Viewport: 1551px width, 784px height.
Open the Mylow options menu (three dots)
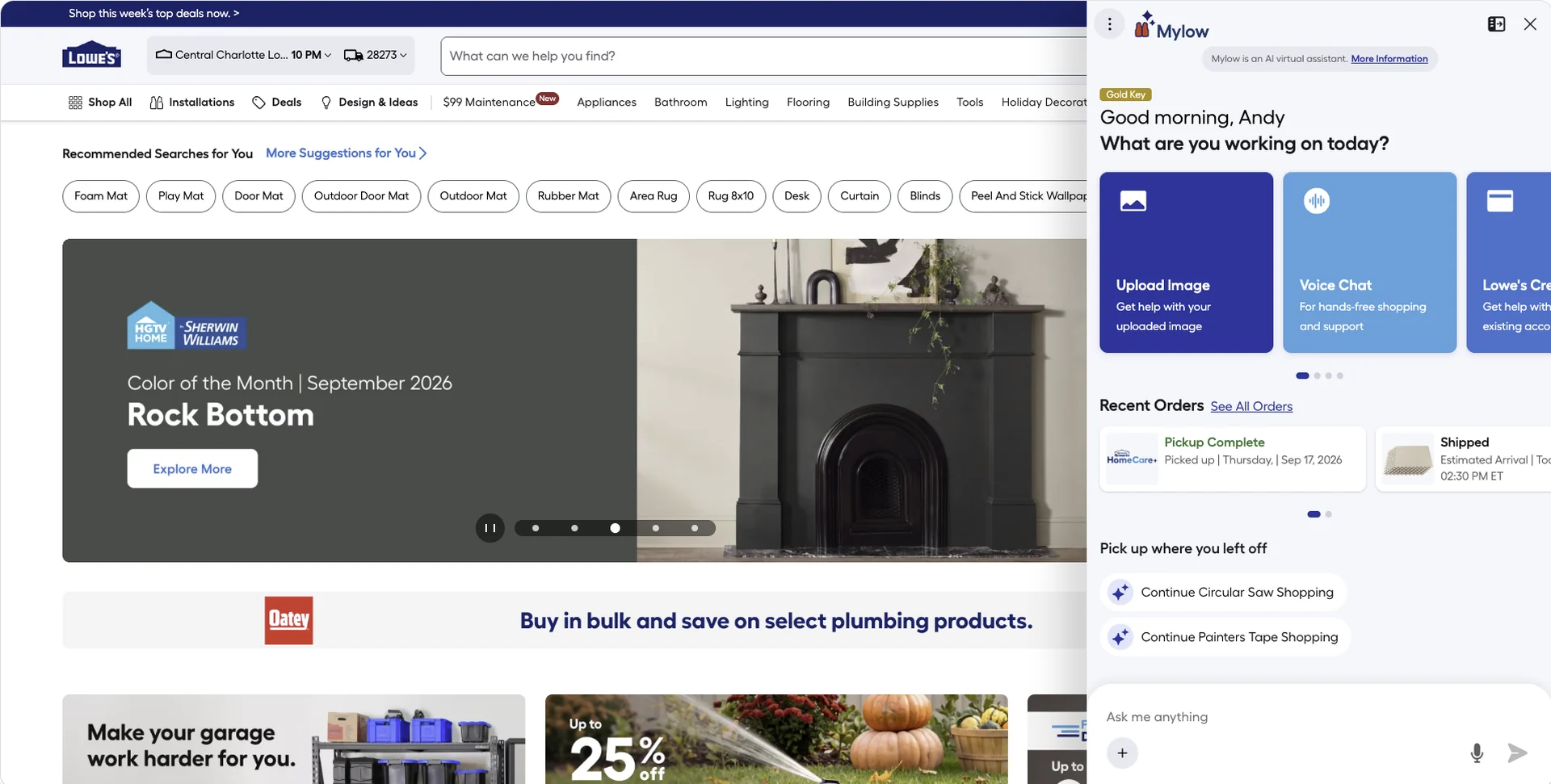pos(1110,24)
